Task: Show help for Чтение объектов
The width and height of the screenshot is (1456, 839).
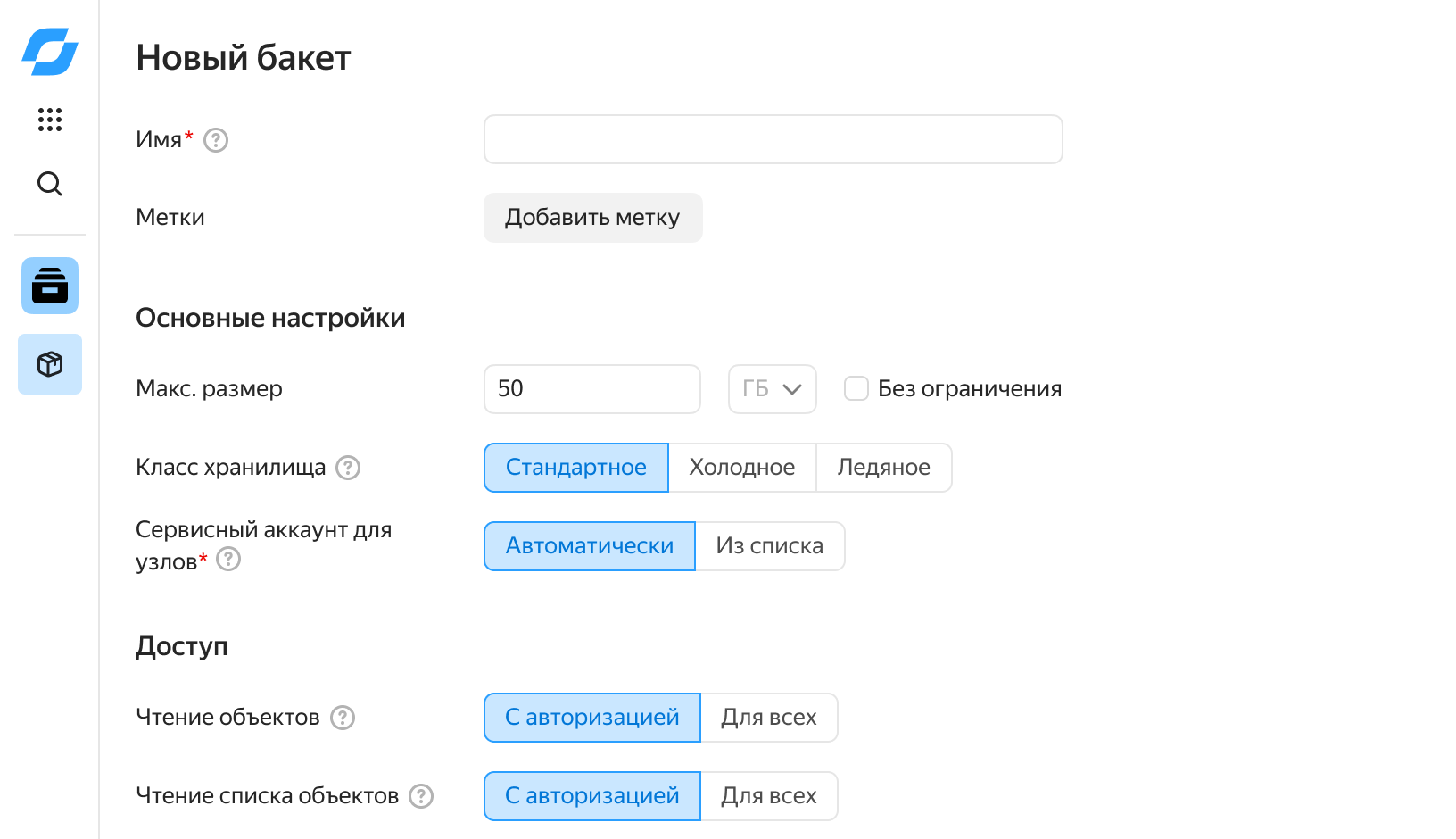Action: coord(343,718)
